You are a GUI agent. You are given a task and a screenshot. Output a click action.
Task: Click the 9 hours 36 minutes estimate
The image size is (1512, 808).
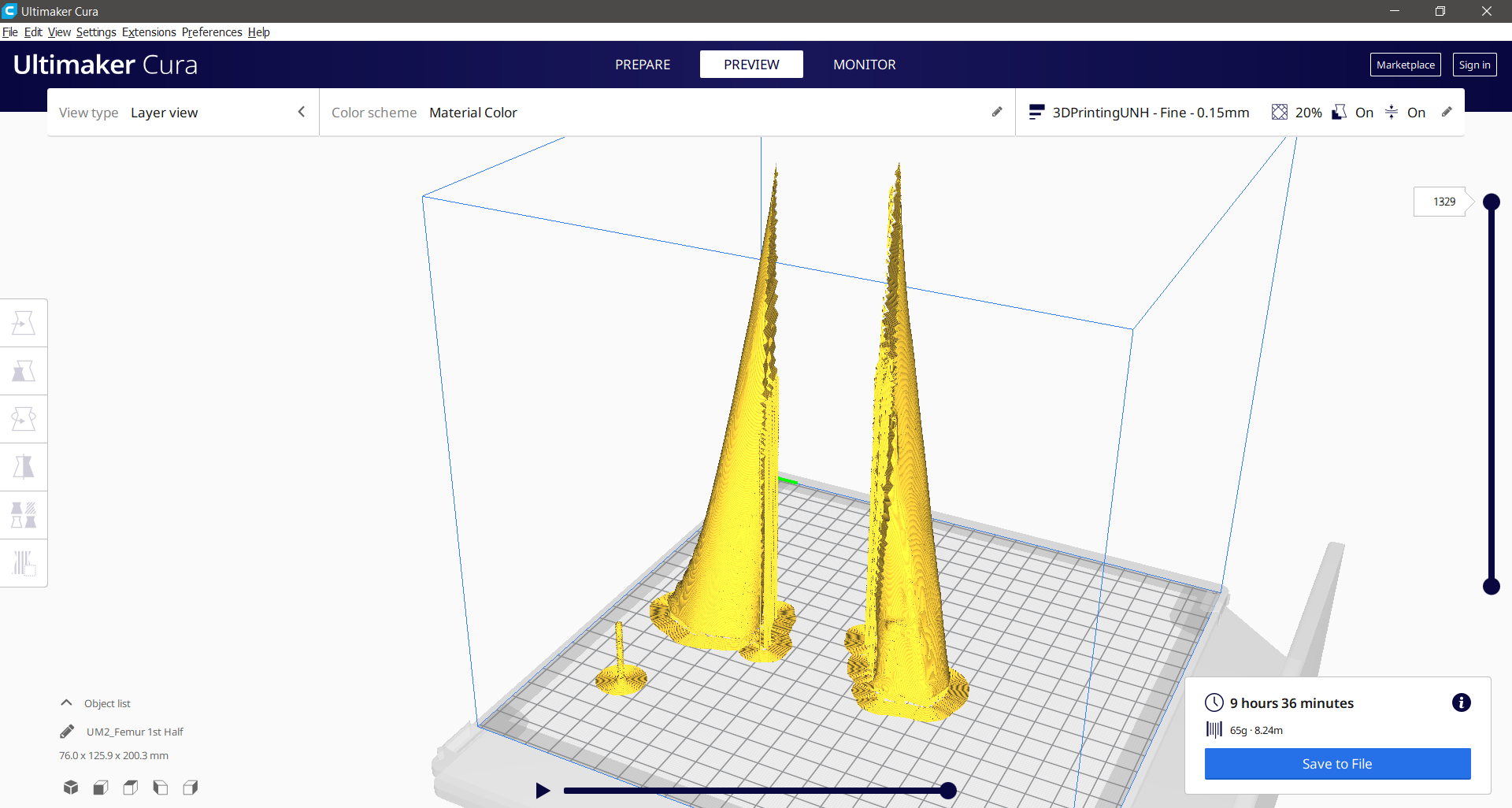[x=1291, y=702]
